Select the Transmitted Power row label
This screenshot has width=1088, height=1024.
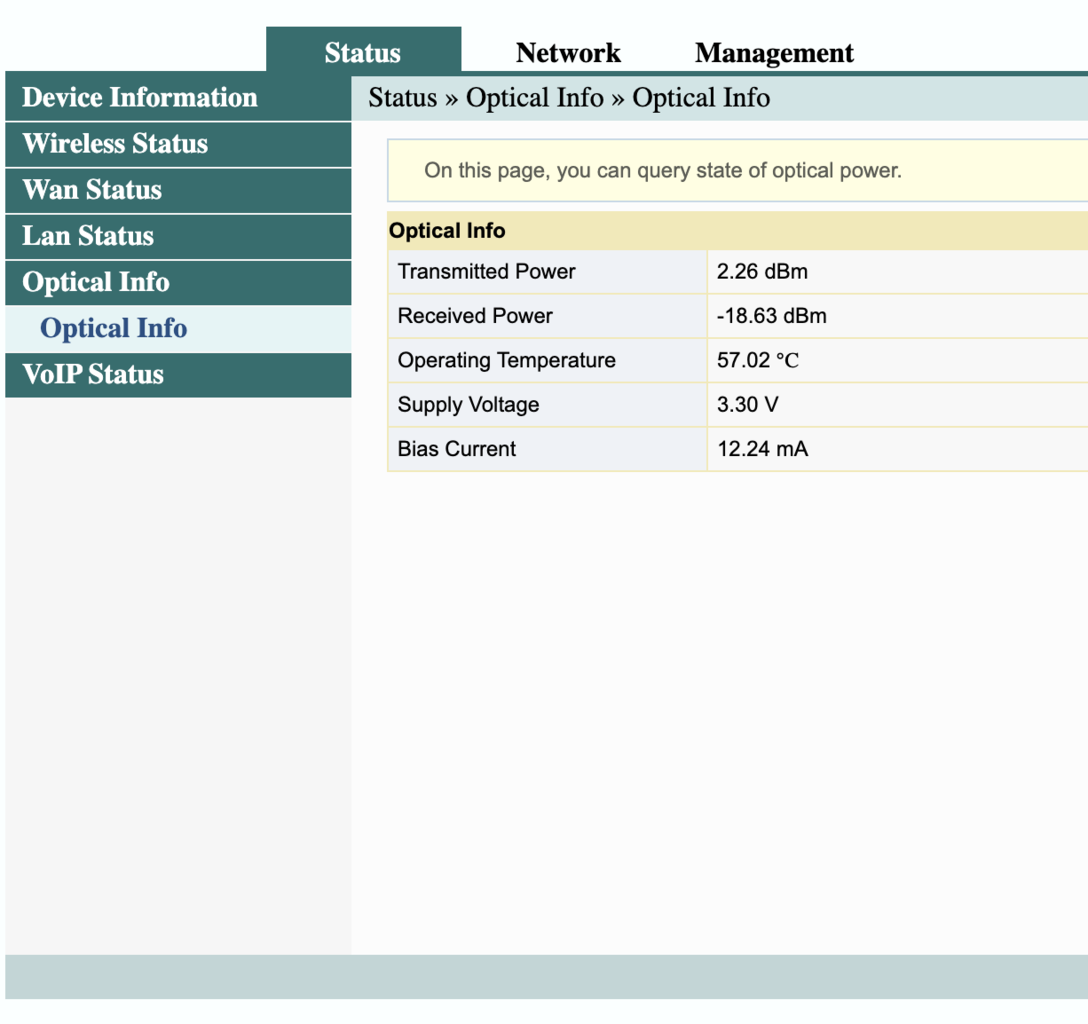(487, 272)
